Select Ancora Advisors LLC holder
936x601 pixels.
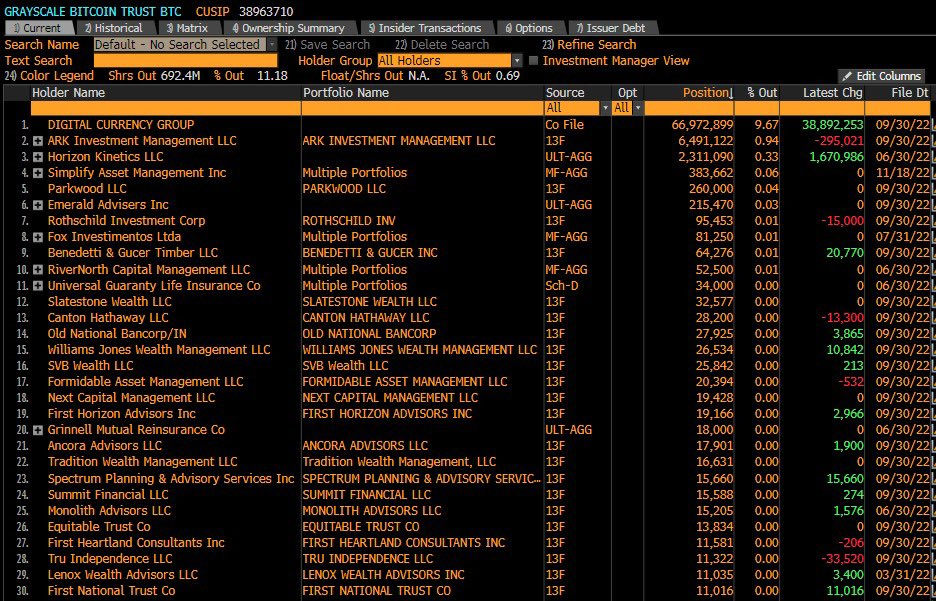click(x=104, y=446)
